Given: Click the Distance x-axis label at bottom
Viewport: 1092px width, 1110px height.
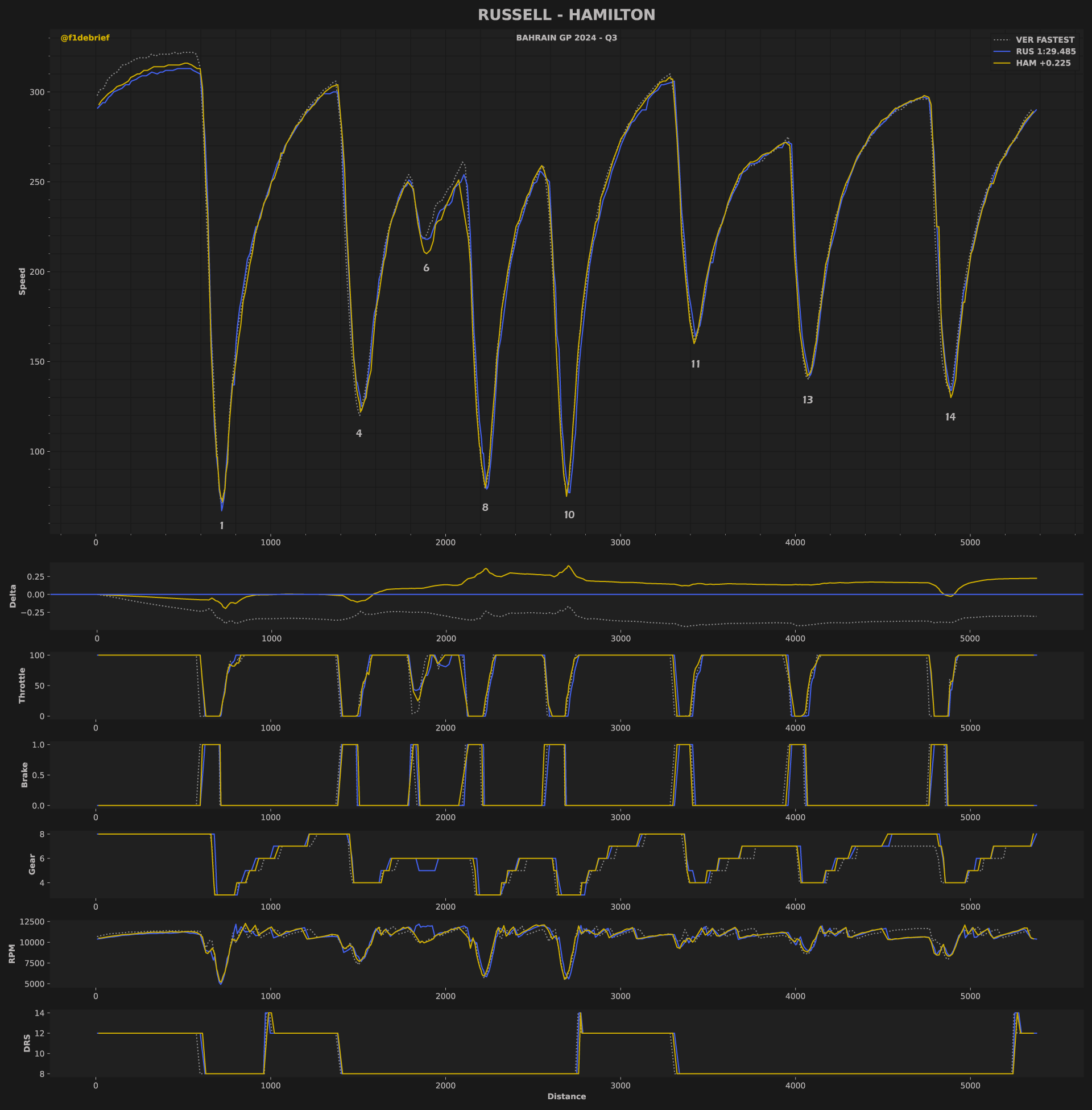Looking at the screenshot, I should coord(566,1096).
